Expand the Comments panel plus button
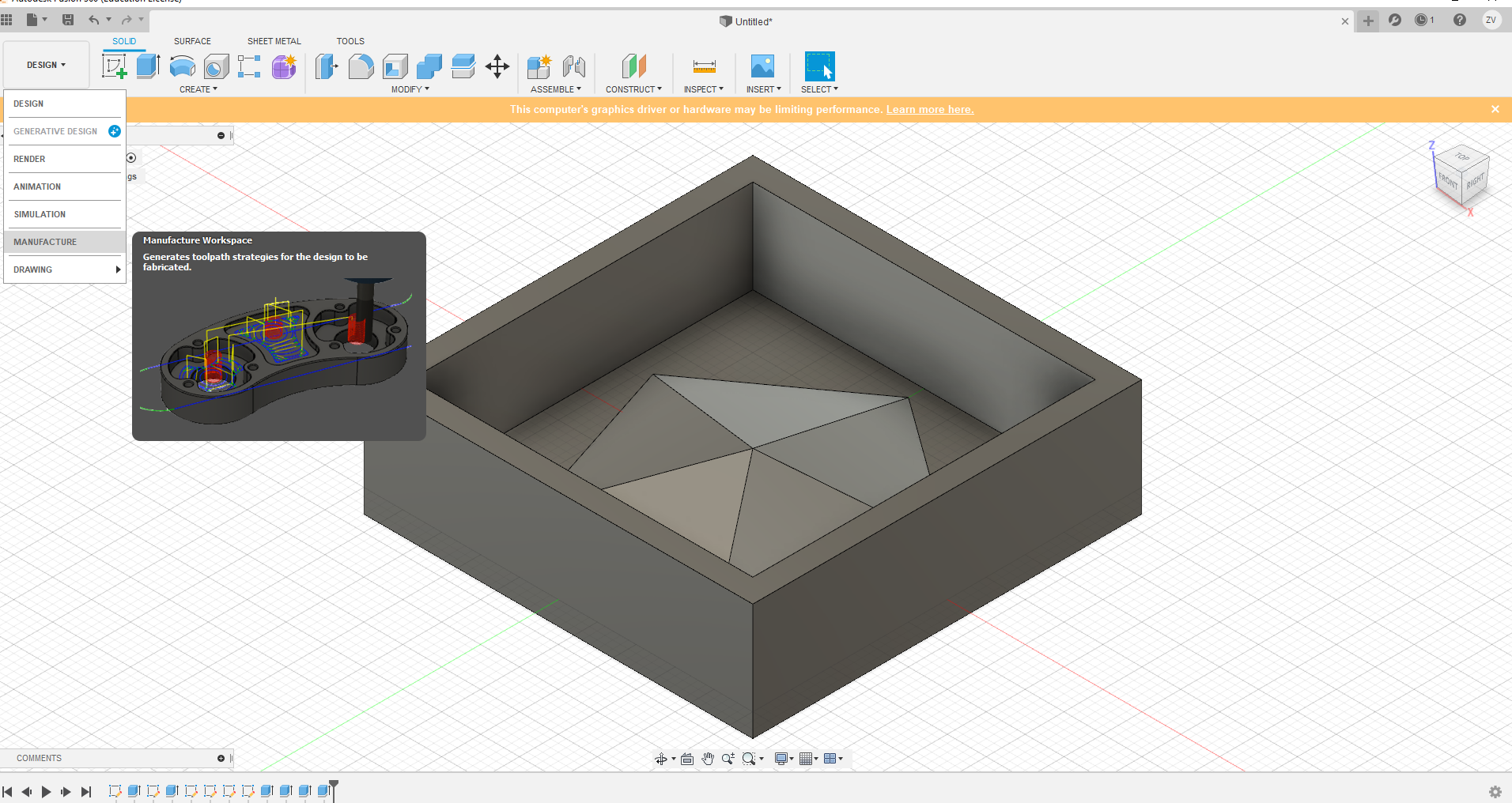The width and height of the screenshot is (1512, 803). click(x=221, y=759)
